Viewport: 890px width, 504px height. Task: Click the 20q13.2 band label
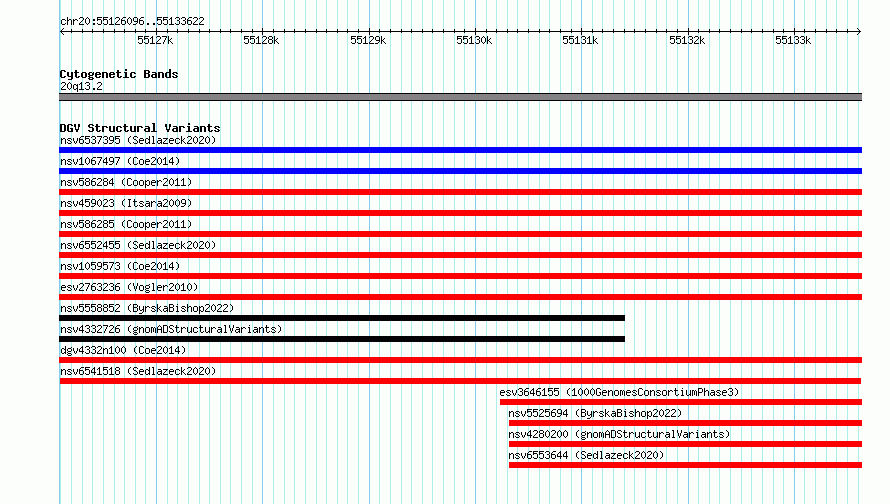click(81, 86)
